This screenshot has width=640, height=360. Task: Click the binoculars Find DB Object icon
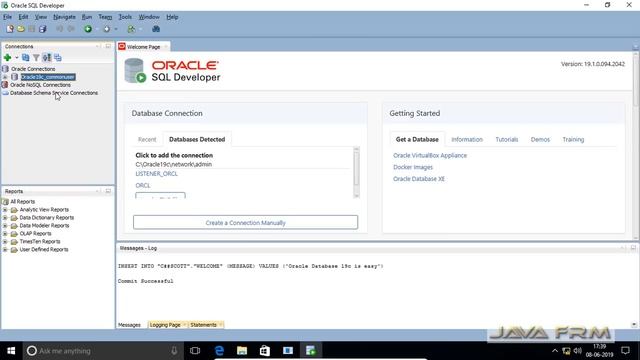tap(156, 29)
